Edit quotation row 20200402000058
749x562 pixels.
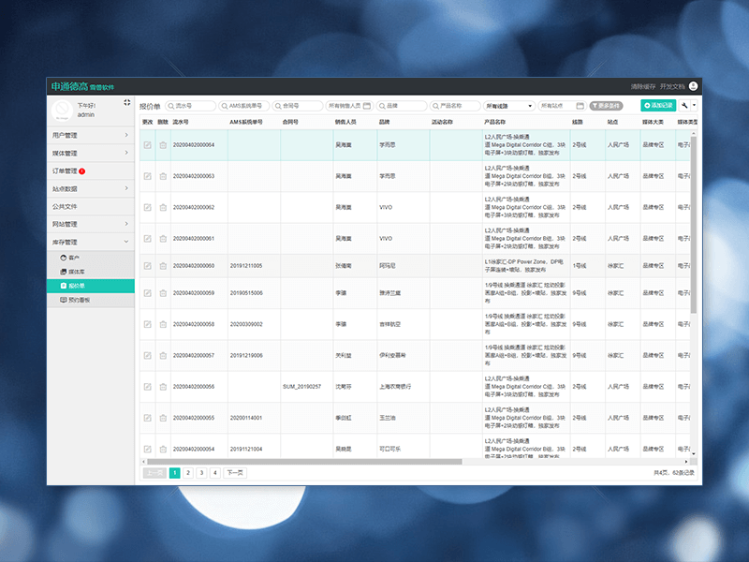[148, 324]
